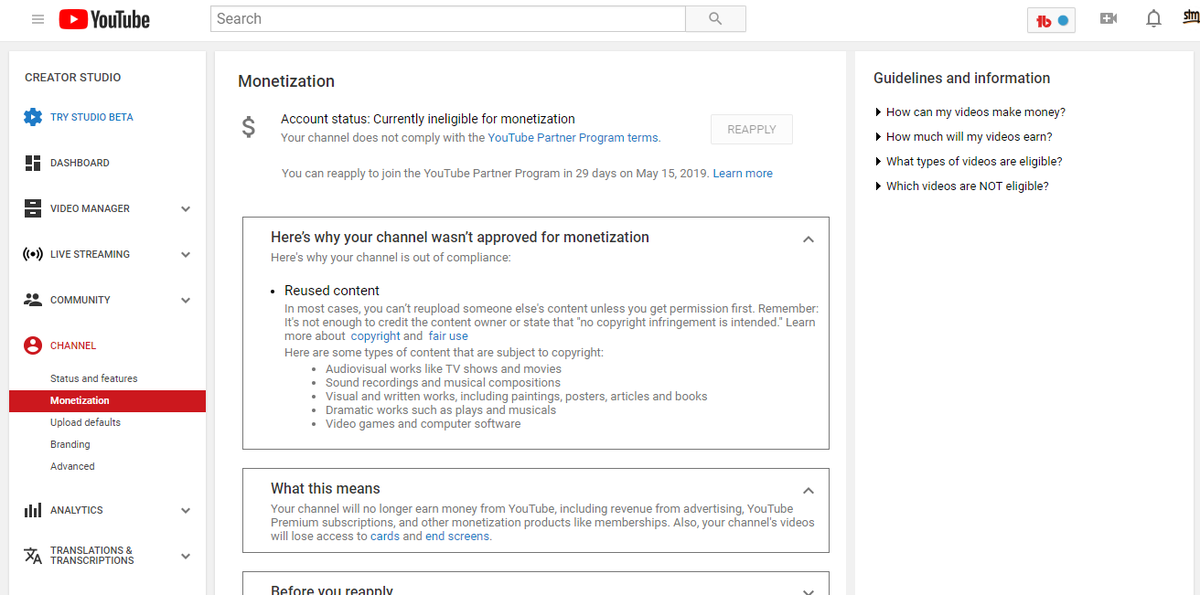Open the end screens link
Screen dimensions: 1200x595
[457, 536]
